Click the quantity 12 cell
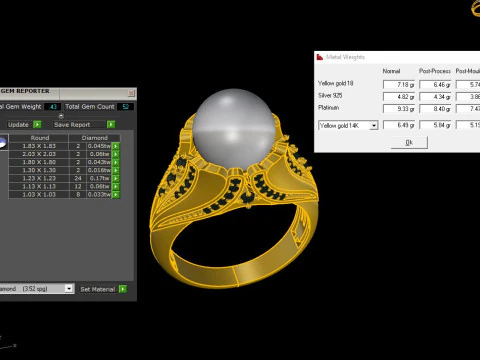480x360 pixels. pyautogui.click(x=78, y=186)
